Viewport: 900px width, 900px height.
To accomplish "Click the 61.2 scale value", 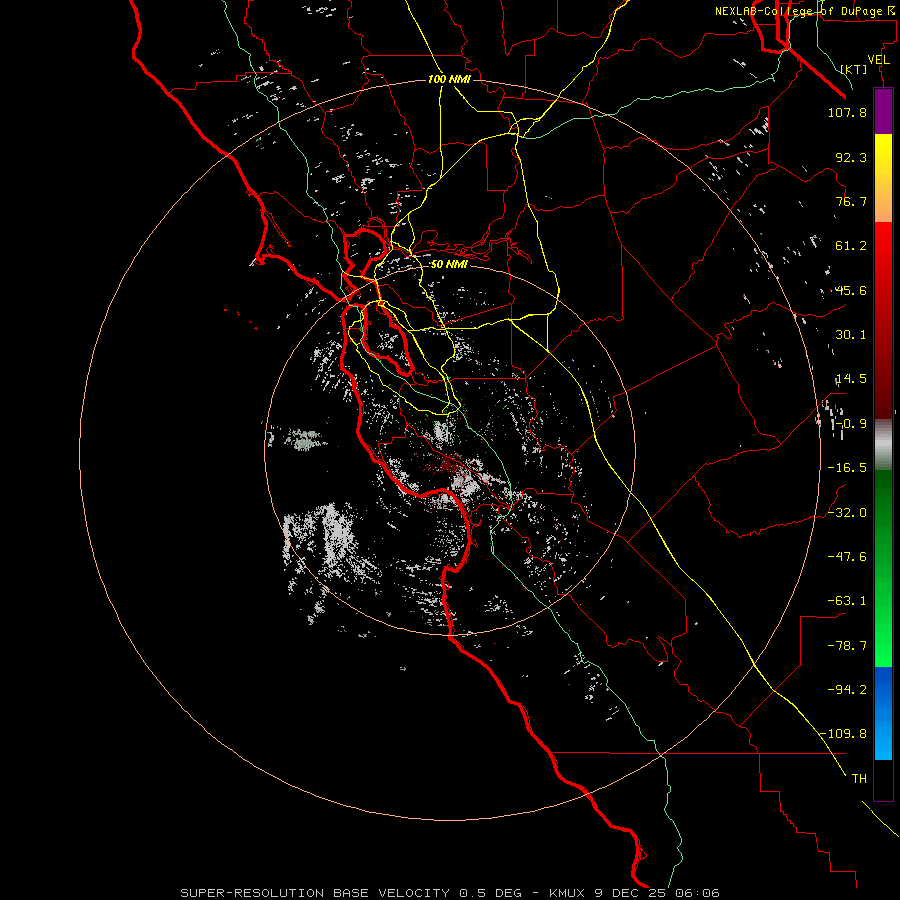I will tap(851, 246).
